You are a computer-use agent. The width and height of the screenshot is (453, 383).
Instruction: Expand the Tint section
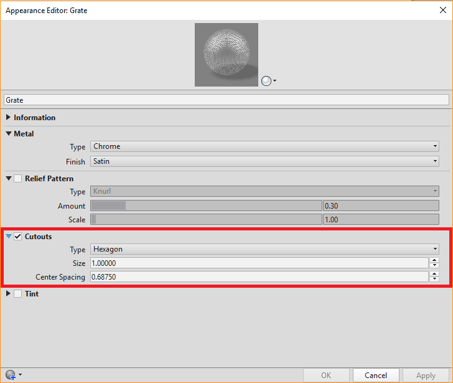click(x=8, y=294)
